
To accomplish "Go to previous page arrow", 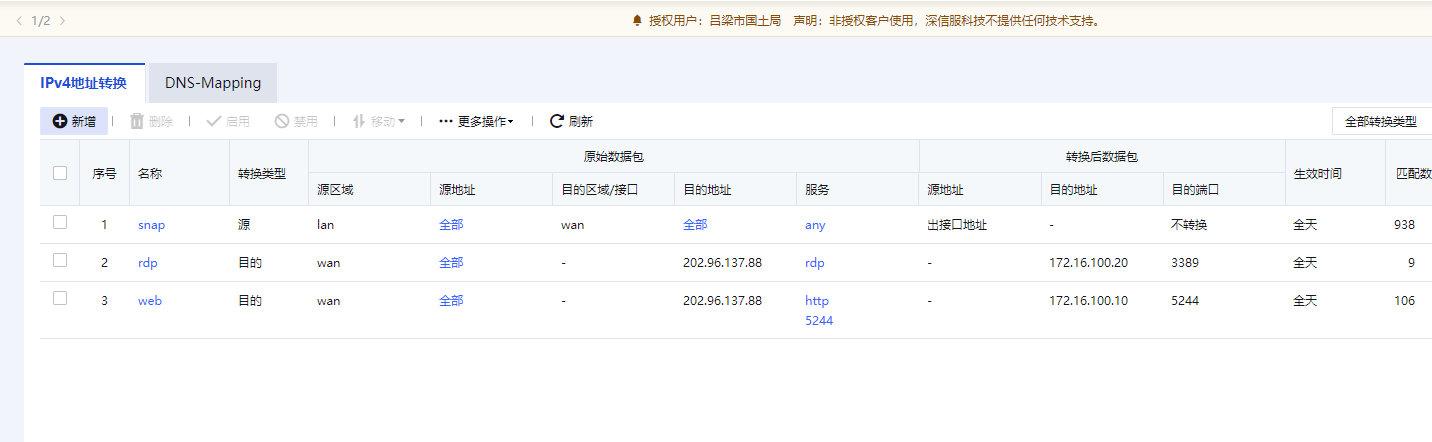I will click(18, 20).
